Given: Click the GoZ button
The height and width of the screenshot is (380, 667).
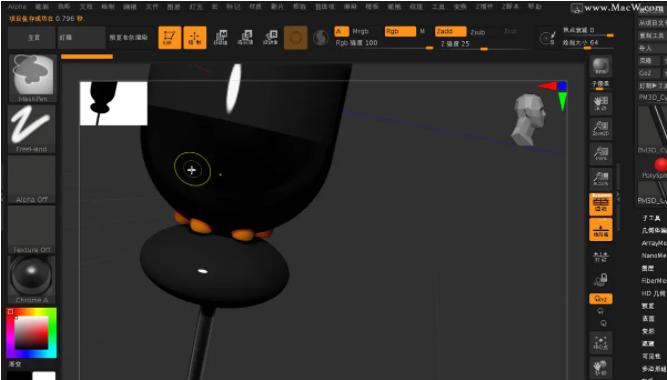Looking at the screenshot, I should 648,73.
